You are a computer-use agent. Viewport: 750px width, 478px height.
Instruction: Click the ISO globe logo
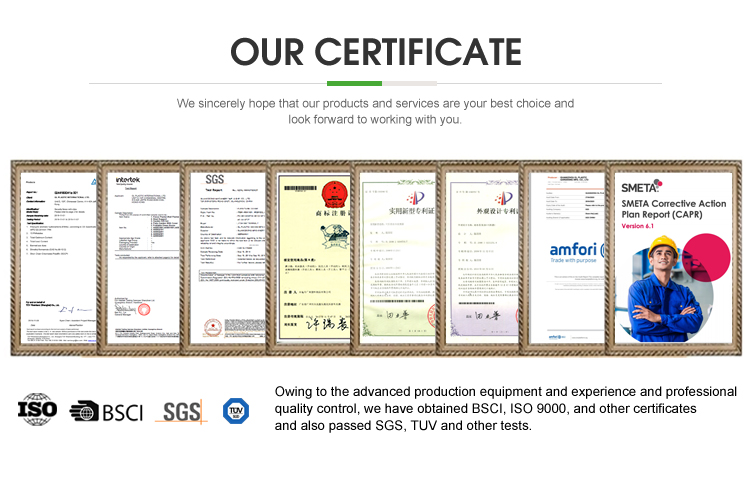tap(38, 410)
